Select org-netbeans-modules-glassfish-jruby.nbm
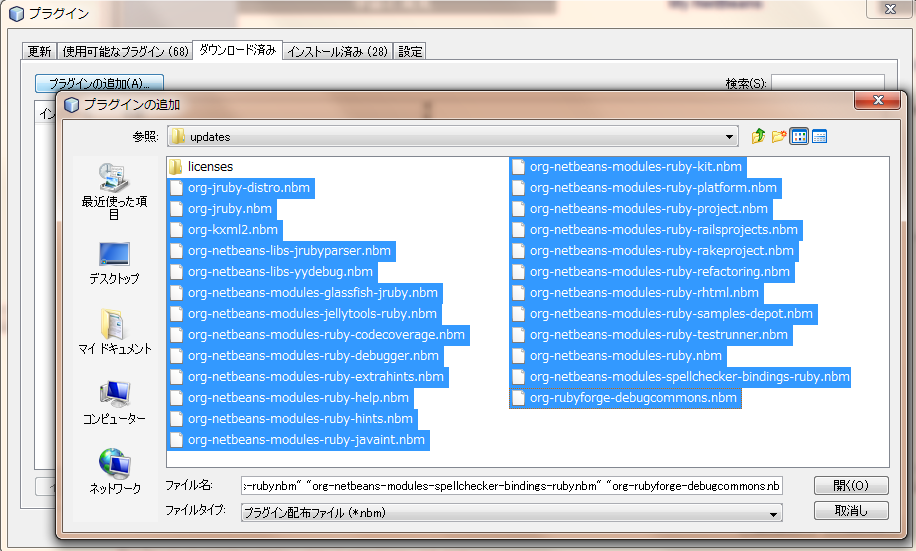The height and width of the screenshot is (551, 916). [306, 293]
